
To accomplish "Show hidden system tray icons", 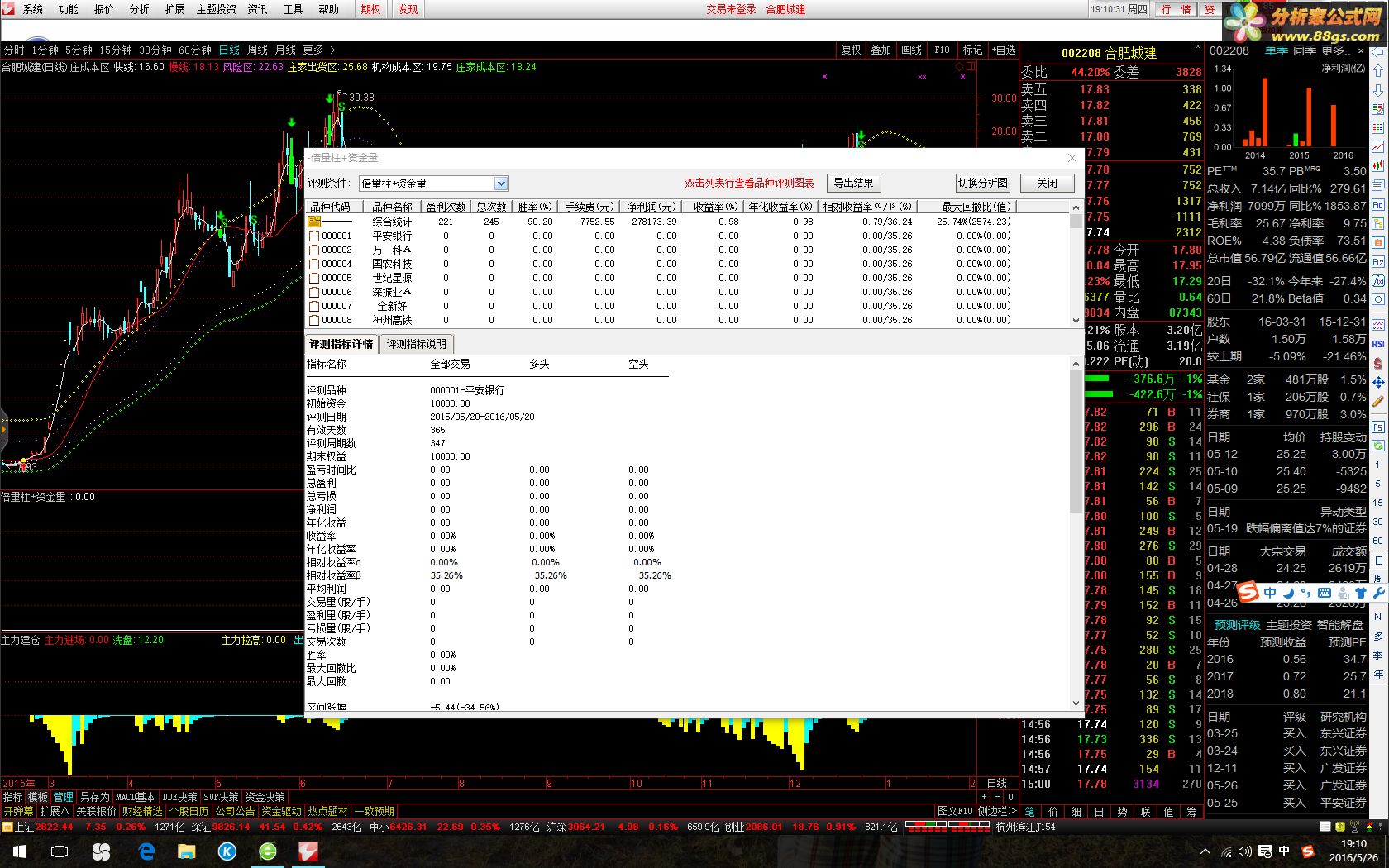I will click(x=1205, y=851).
